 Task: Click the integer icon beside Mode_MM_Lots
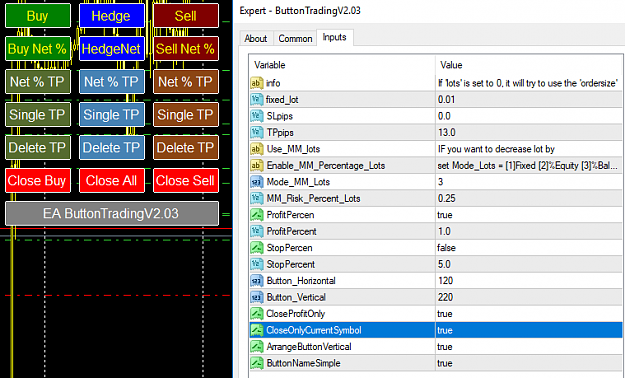(257, 182)
